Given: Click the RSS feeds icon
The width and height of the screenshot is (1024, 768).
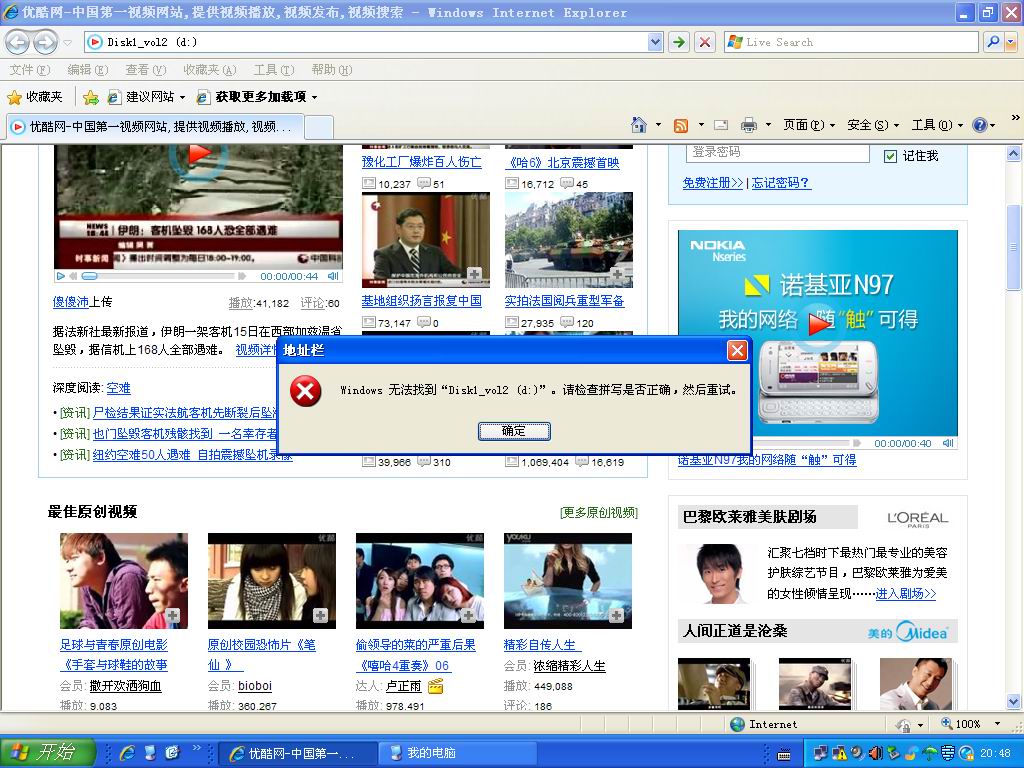Looking at the screenshot, I should tap(681, 125).
